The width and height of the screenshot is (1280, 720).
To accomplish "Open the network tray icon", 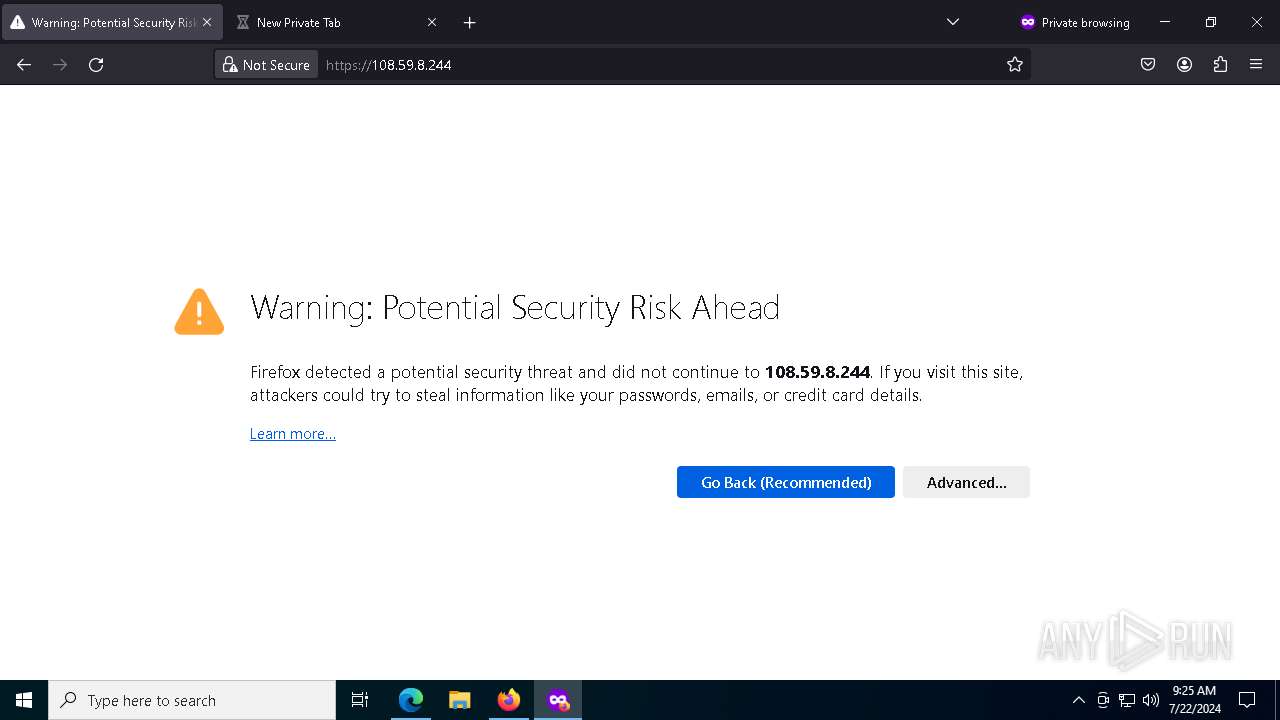I will (x=1127, y=700).
